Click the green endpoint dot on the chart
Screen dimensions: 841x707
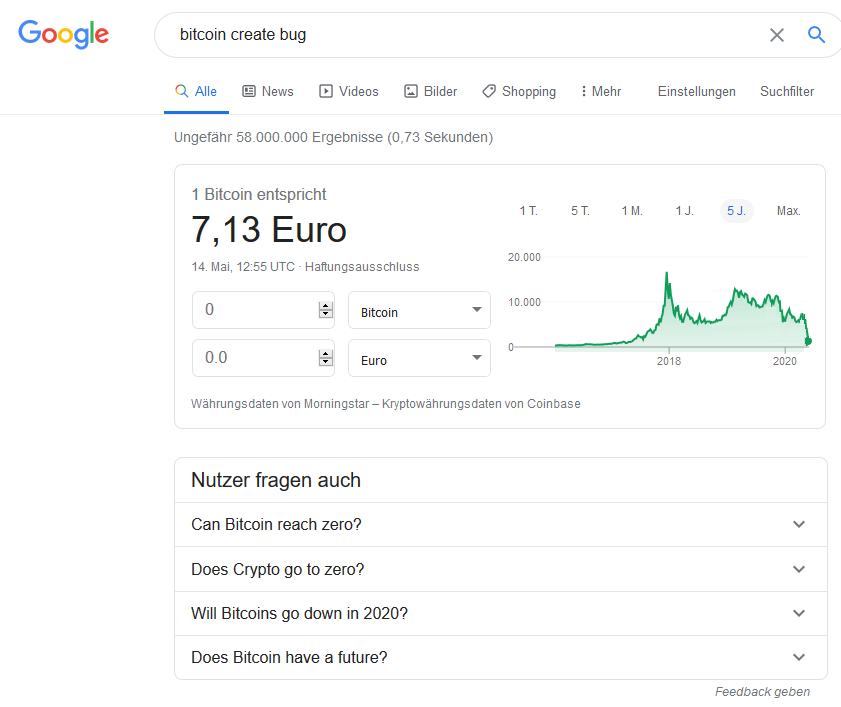click(x=808, y=341)
